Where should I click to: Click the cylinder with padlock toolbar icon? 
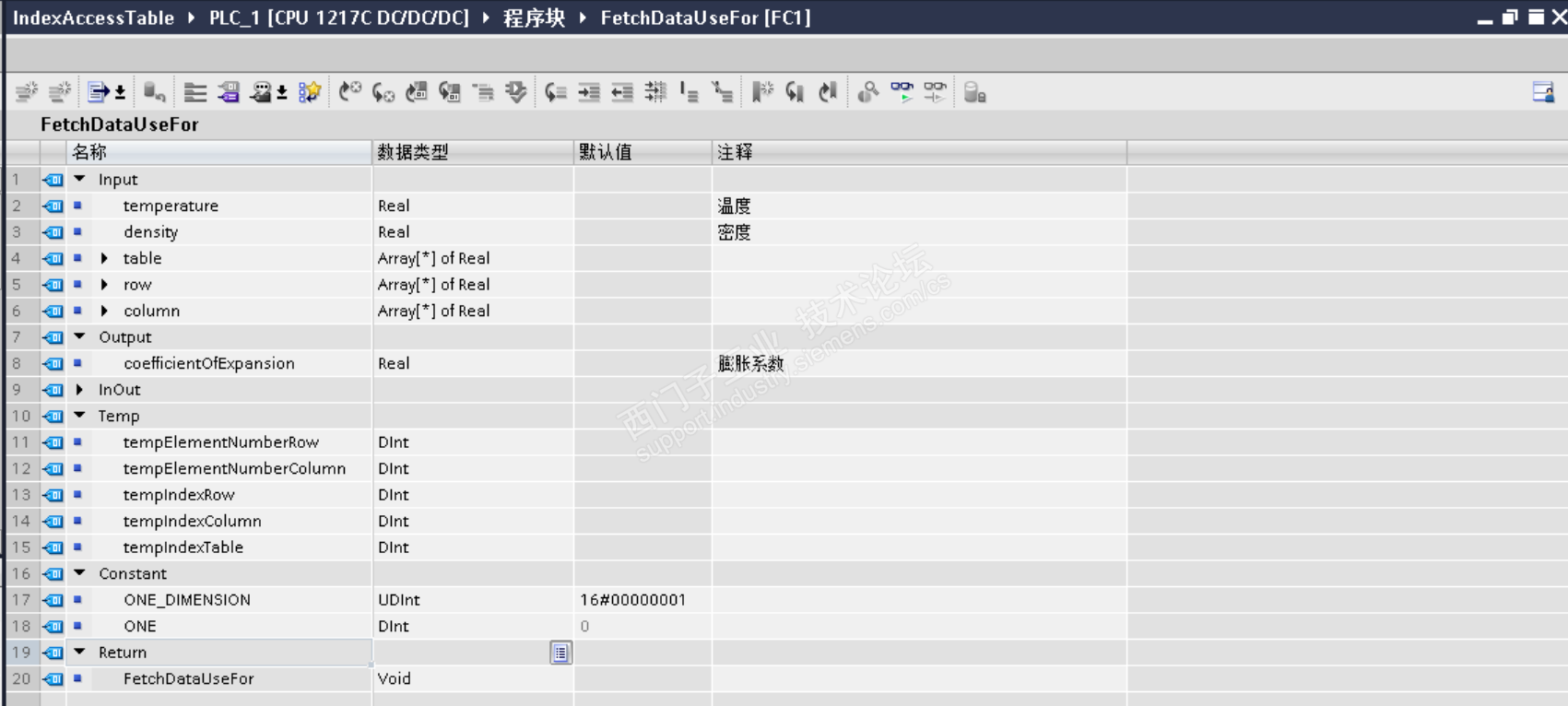click(x=974, y=92)
